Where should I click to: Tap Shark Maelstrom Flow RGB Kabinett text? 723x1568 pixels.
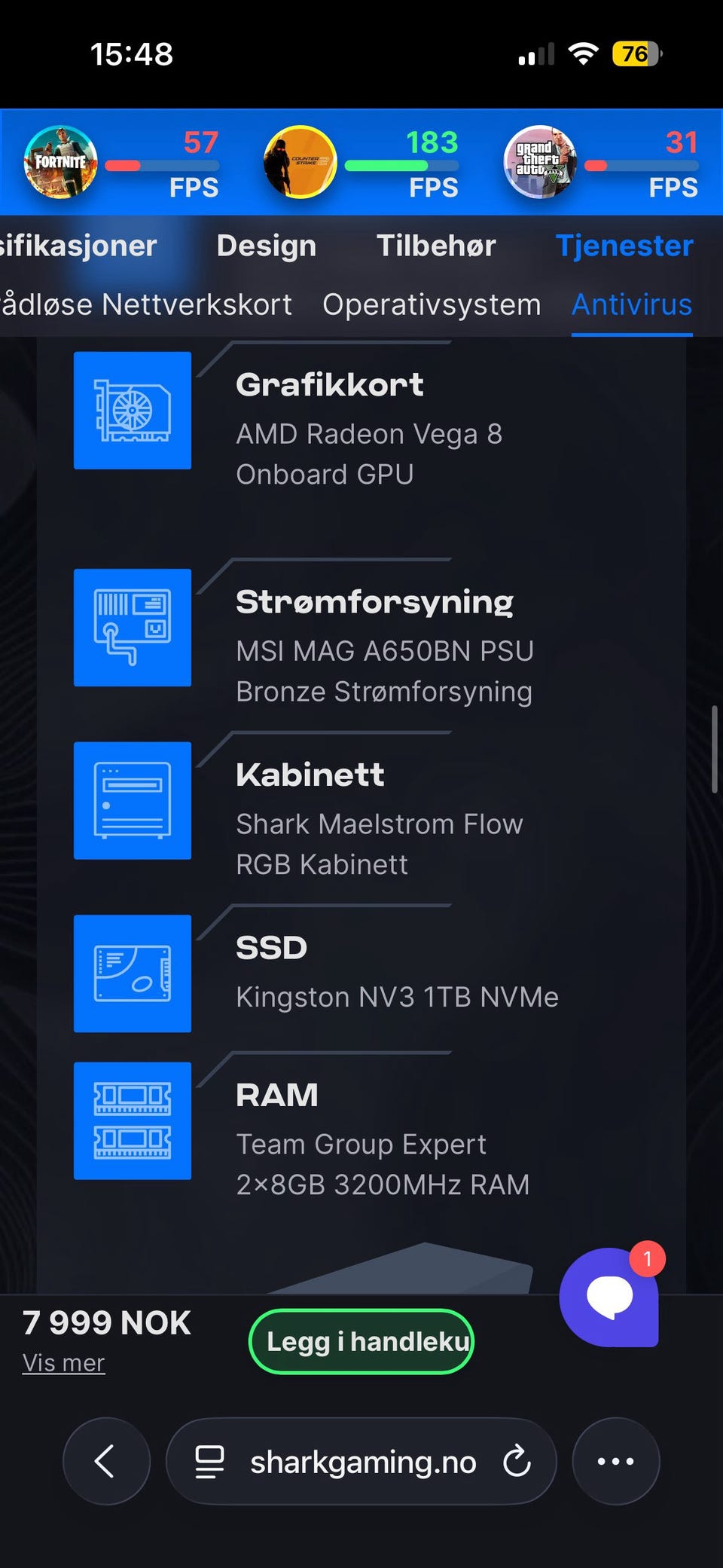[x=380, y=844]
